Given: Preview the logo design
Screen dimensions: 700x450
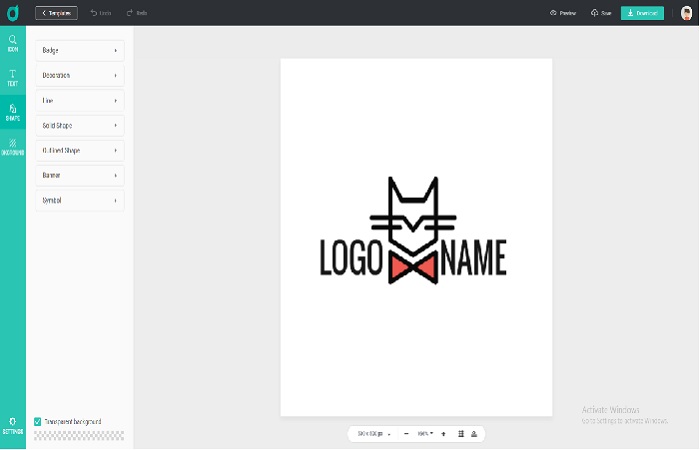Looking at the screenshot, I should (562, 13).
